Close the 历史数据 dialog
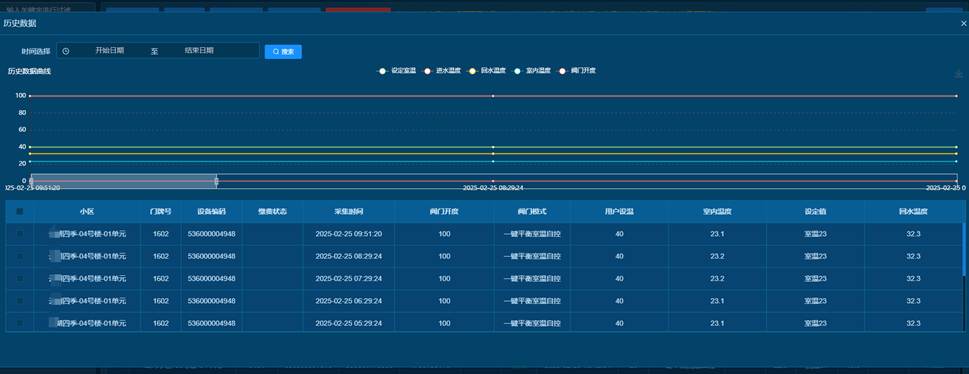 pos(963,23)
